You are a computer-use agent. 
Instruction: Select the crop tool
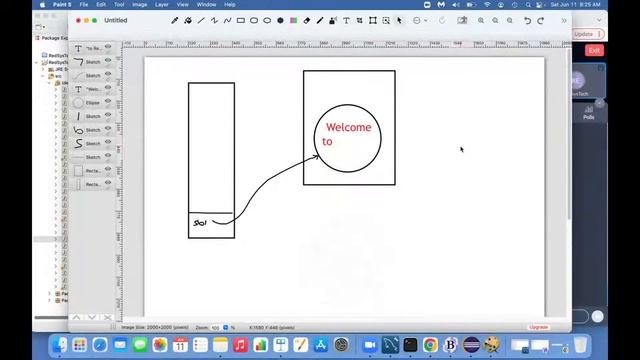(359, 20)
